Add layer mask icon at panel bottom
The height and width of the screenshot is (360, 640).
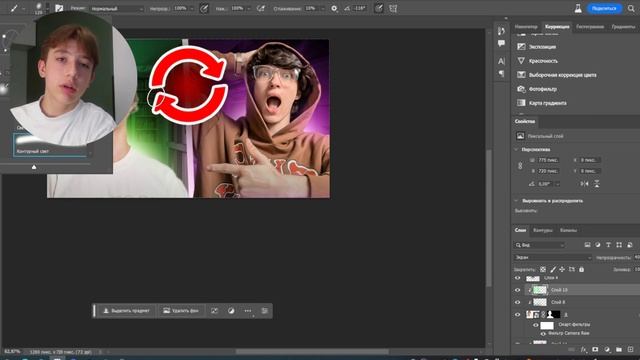pyautogui.click(x=595, y=349)
